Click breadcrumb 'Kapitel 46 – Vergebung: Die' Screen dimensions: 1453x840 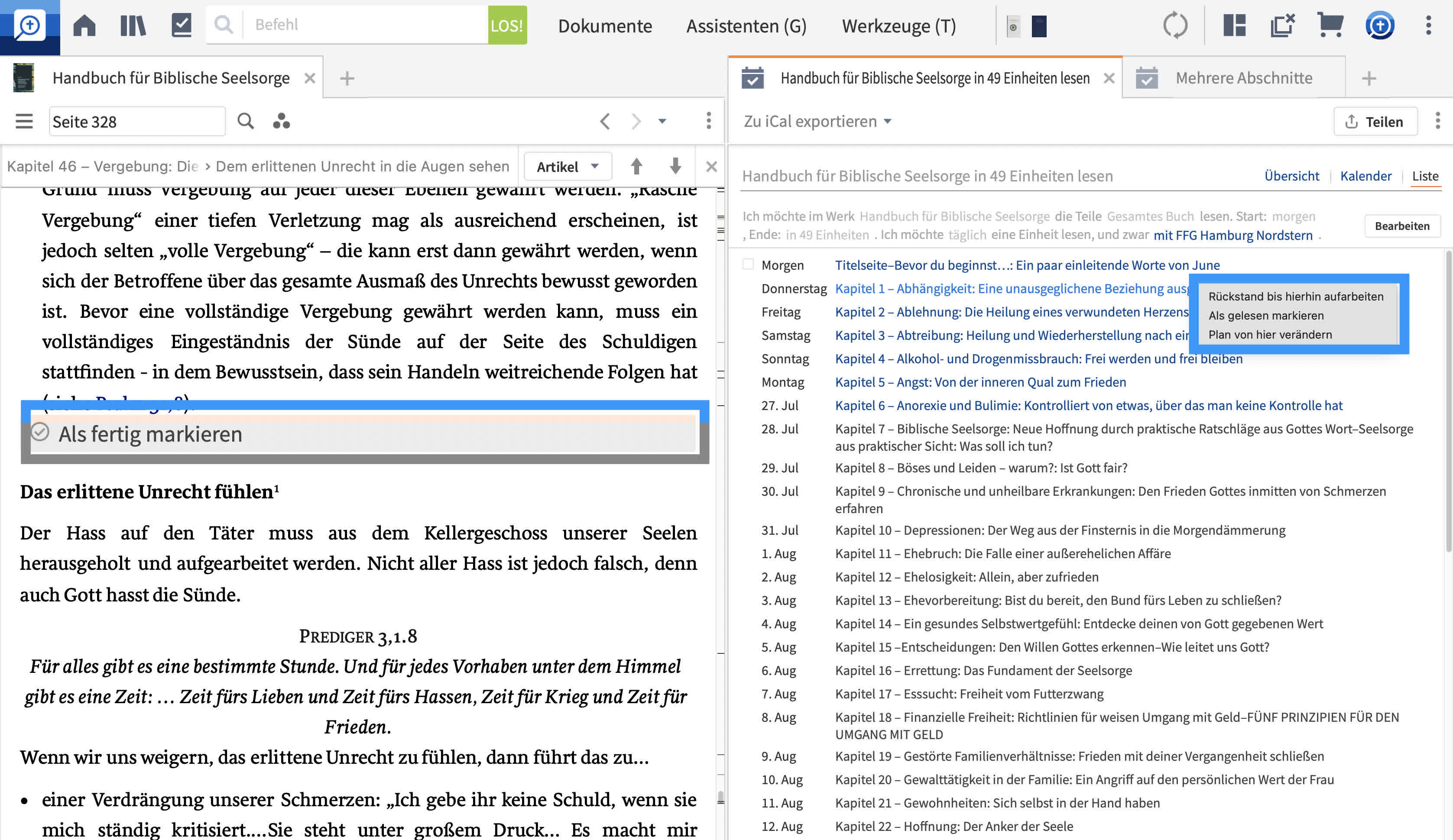tap(103, 167)
